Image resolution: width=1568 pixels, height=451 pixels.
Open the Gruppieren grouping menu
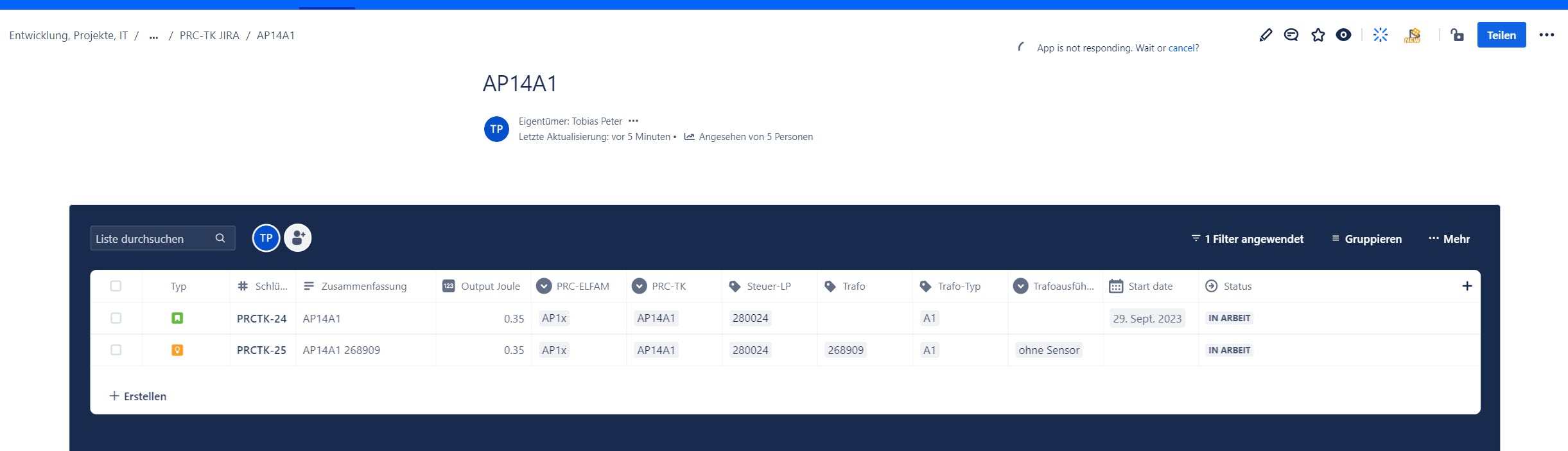pos(1367,239)
